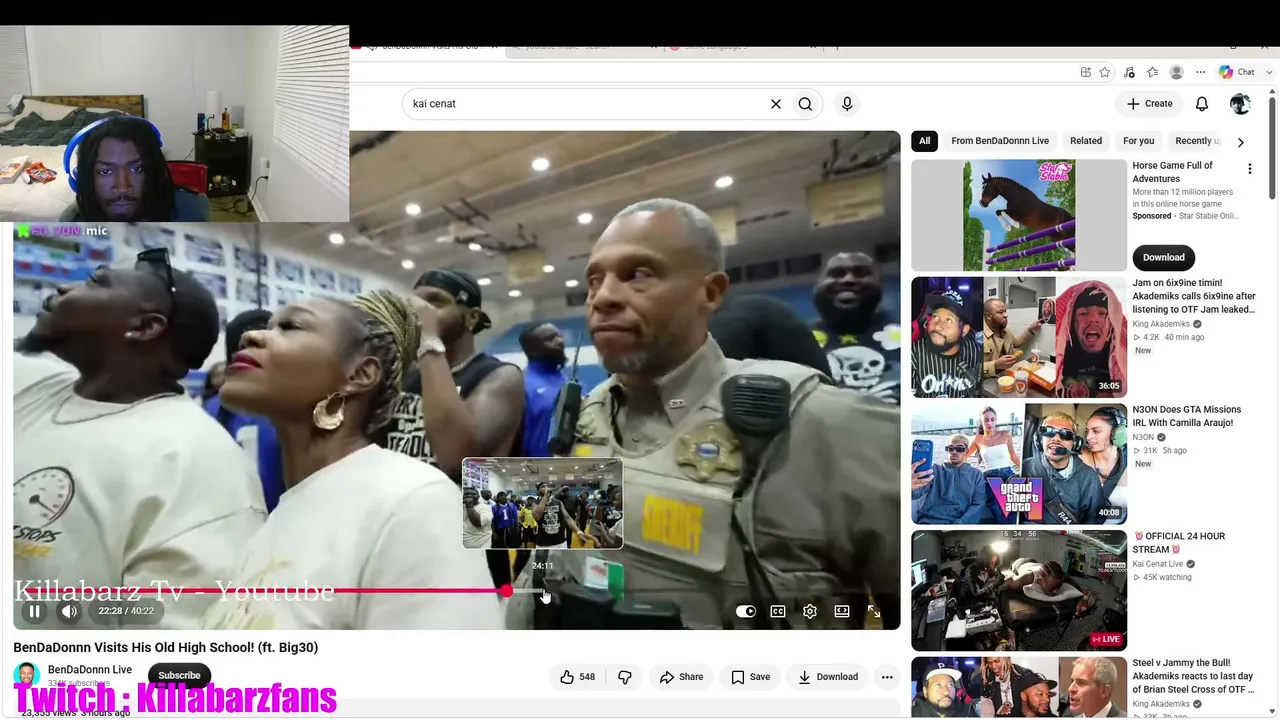Click the search magnifier button
Image resolution: width=1280 pixels, height=720 pixels.
coord(805,104)
